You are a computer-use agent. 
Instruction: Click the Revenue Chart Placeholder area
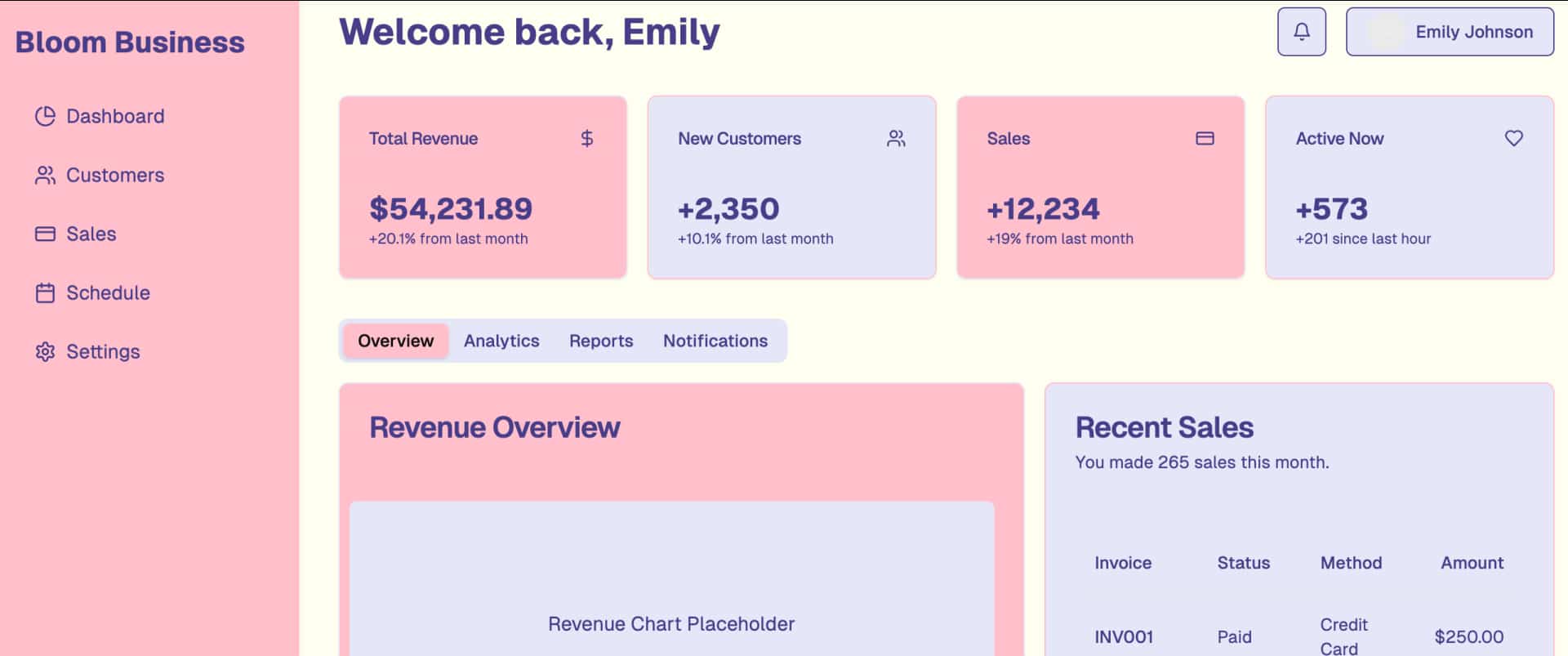(x=671, y=623)
